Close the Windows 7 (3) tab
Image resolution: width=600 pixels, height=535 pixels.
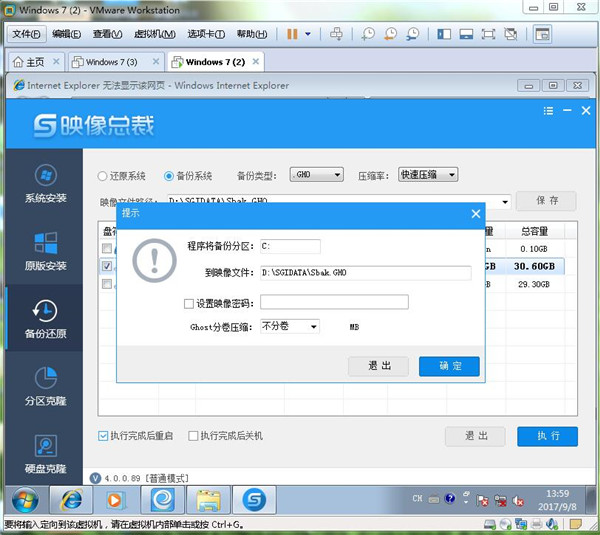[x=156, y=62]
